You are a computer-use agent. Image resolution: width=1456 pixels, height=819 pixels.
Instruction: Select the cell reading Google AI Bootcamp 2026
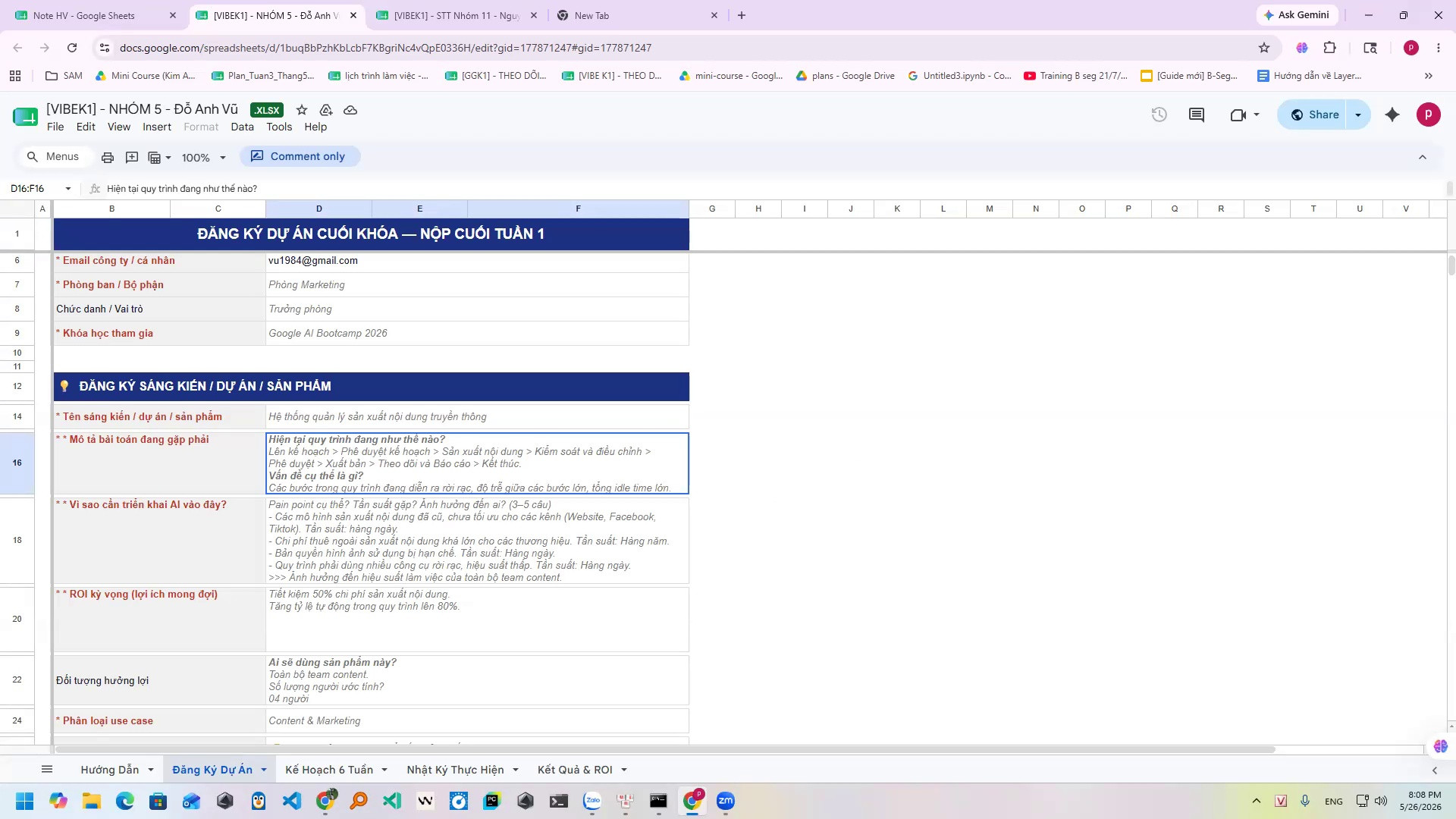coord(477,334)
